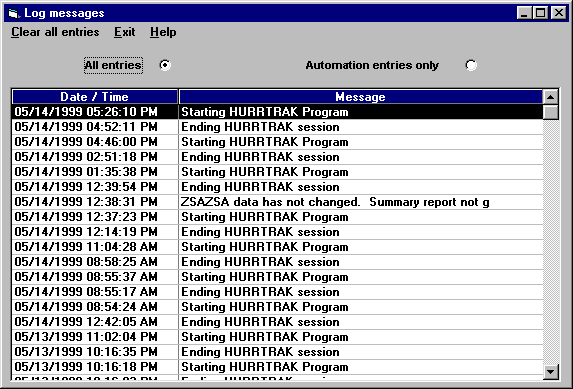The height and width of the screenshot is (389, 573).
Task: Close the Log messages window
Action: point(559,13)
